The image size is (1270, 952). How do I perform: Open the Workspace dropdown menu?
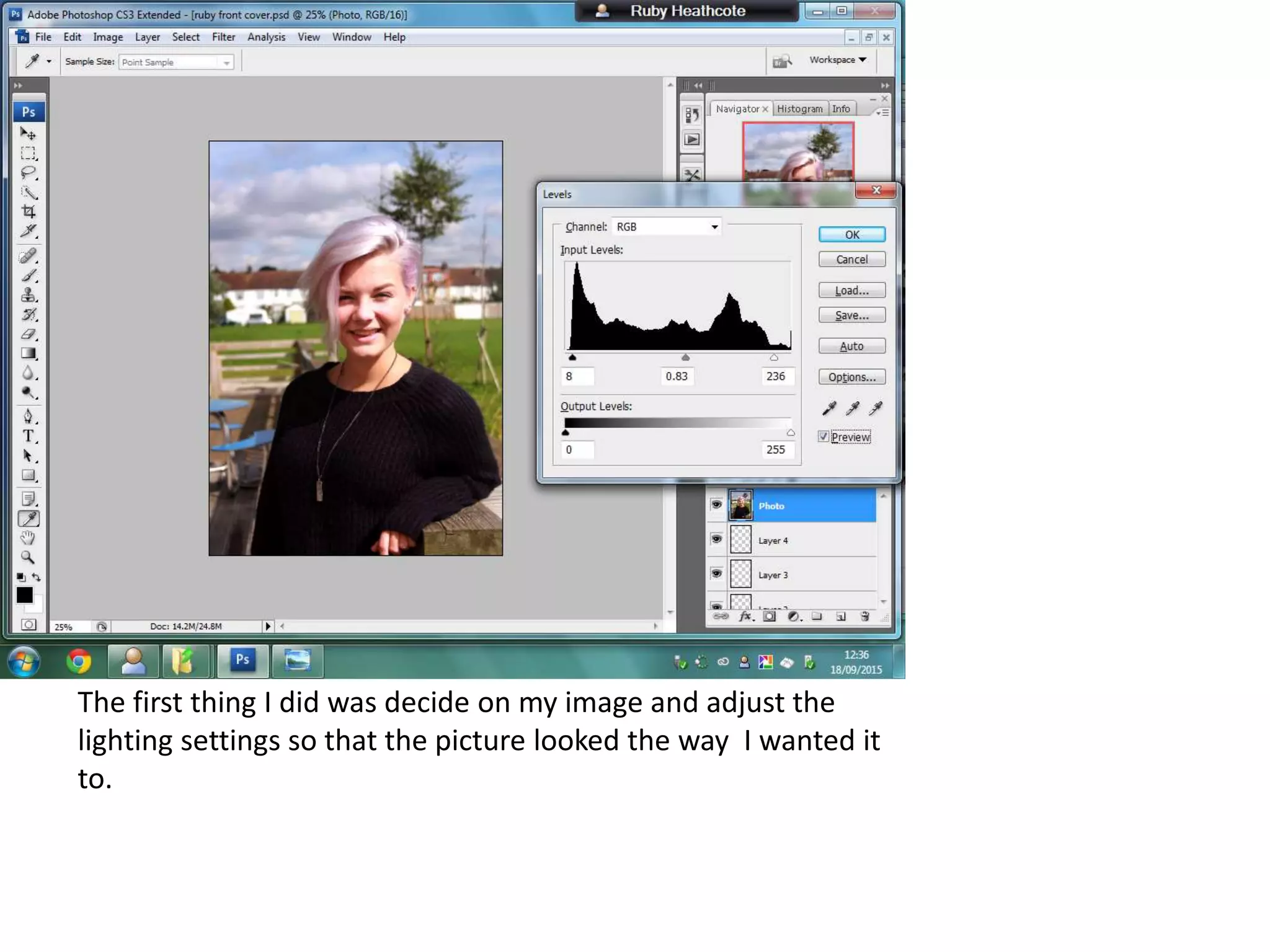coord(838,60)
